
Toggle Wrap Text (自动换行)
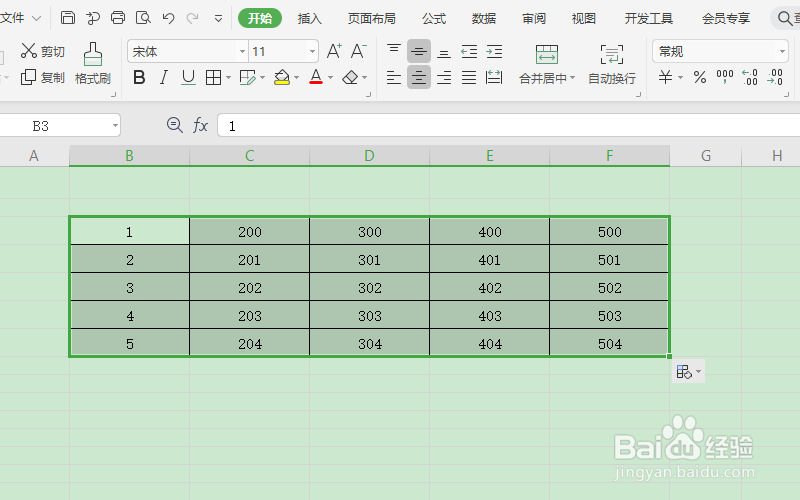[612, 64]
